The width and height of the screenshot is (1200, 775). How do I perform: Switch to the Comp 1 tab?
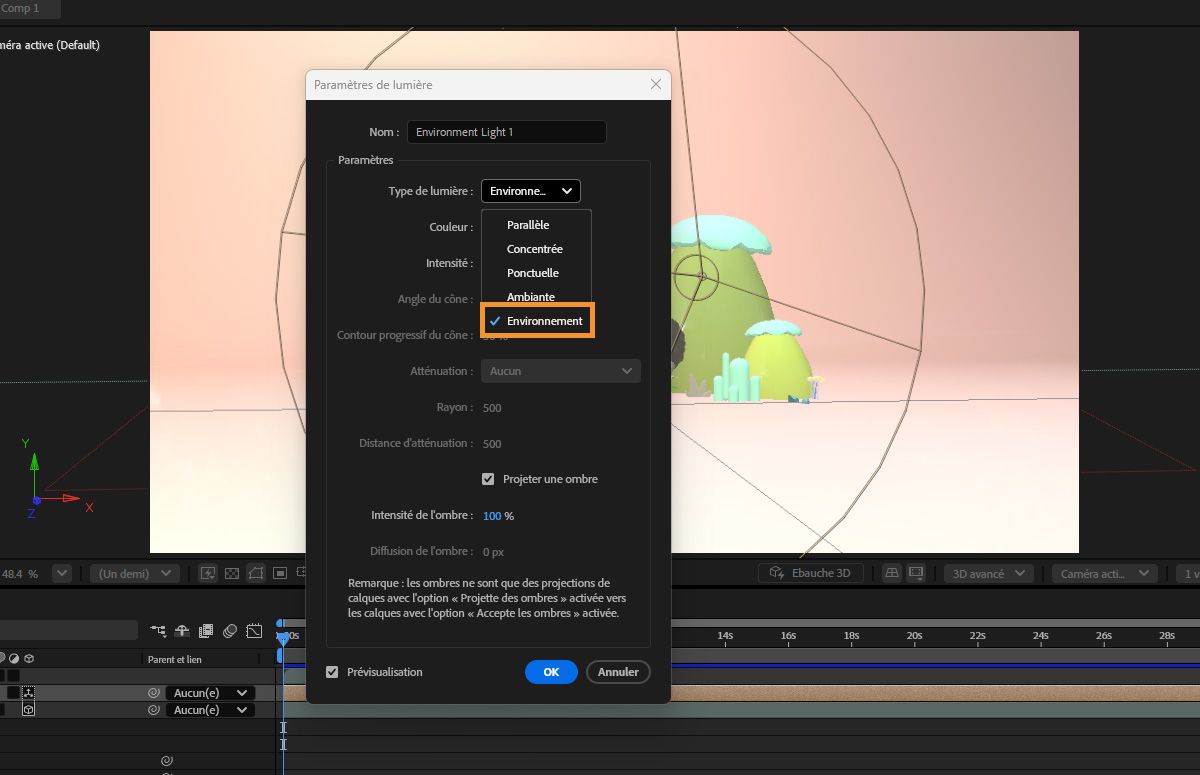(20, 8)
